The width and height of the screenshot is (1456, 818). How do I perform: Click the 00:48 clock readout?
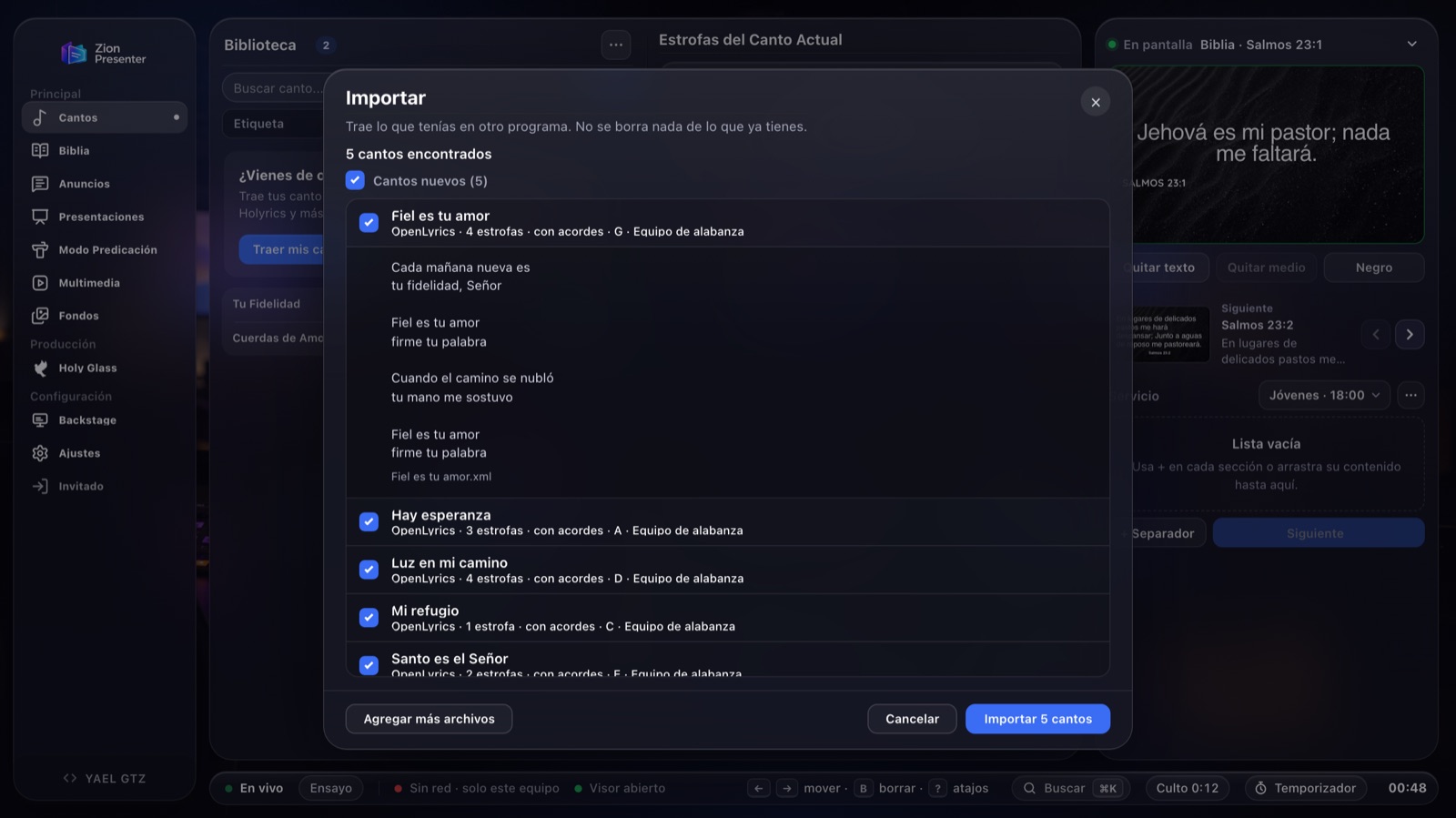point(1407,788)
